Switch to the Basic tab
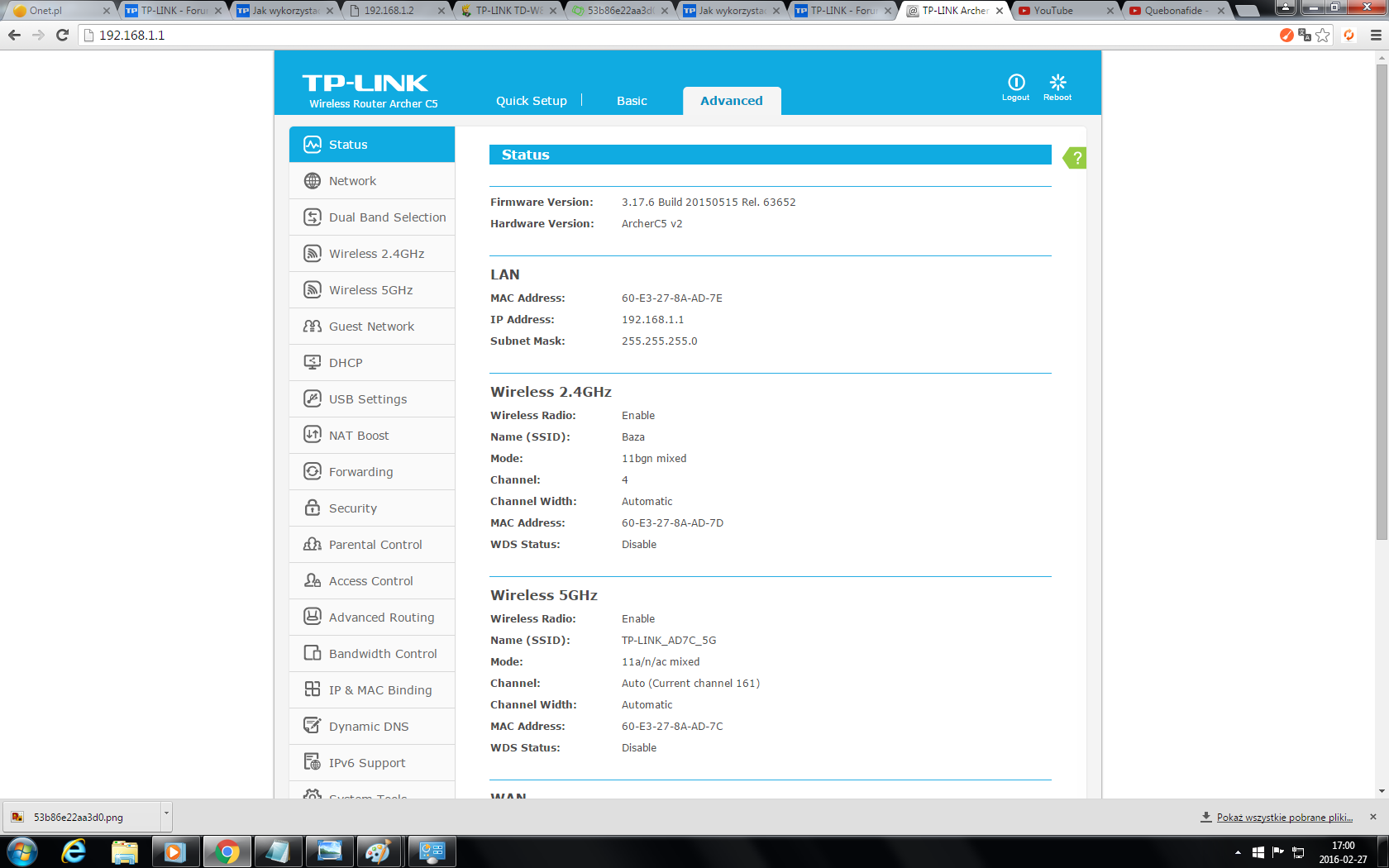 tap(632, 101)
